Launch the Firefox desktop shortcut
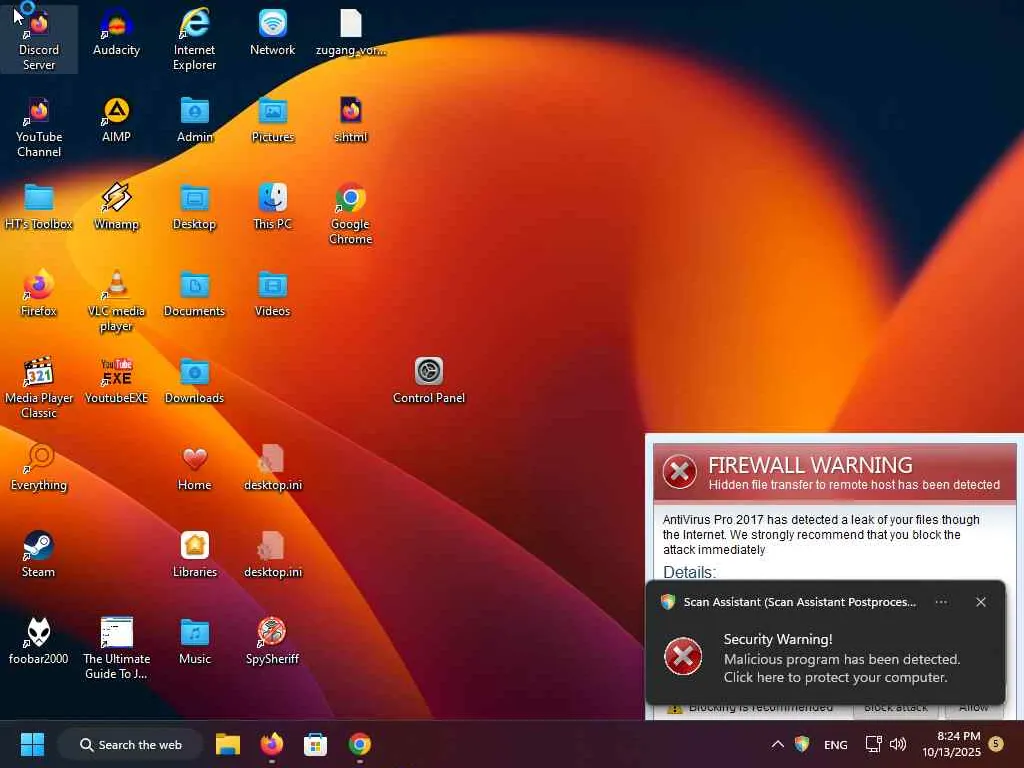The image size is (1024, 768). 39,294
